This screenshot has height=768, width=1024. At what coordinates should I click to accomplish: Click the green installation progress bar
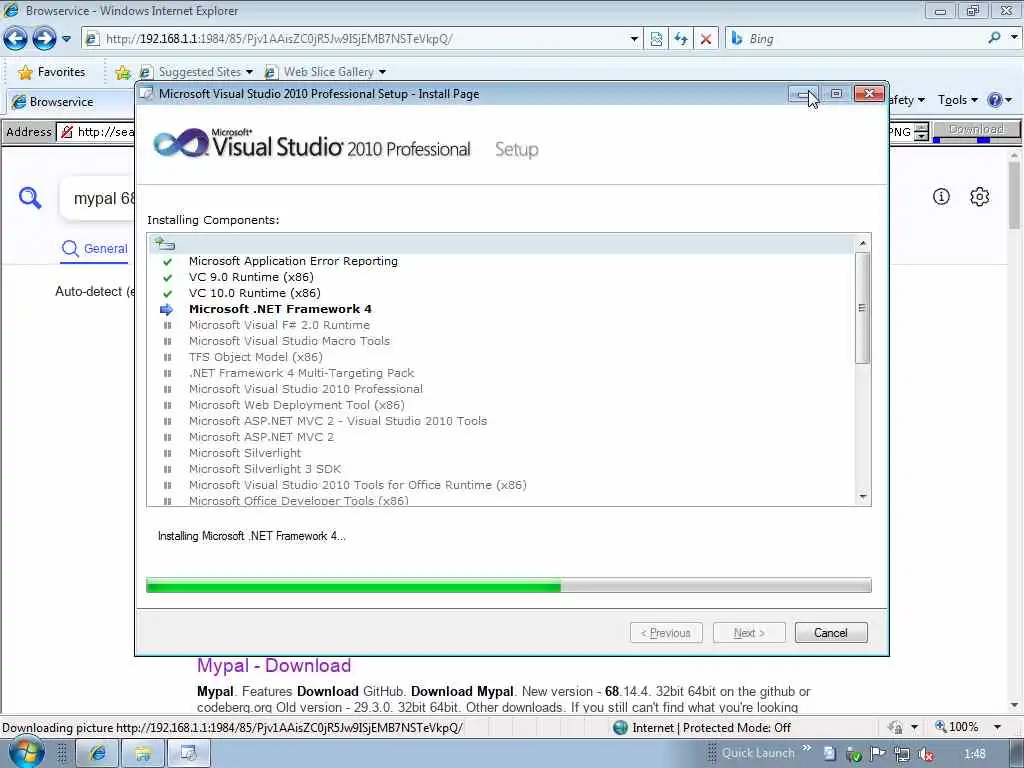509,585
